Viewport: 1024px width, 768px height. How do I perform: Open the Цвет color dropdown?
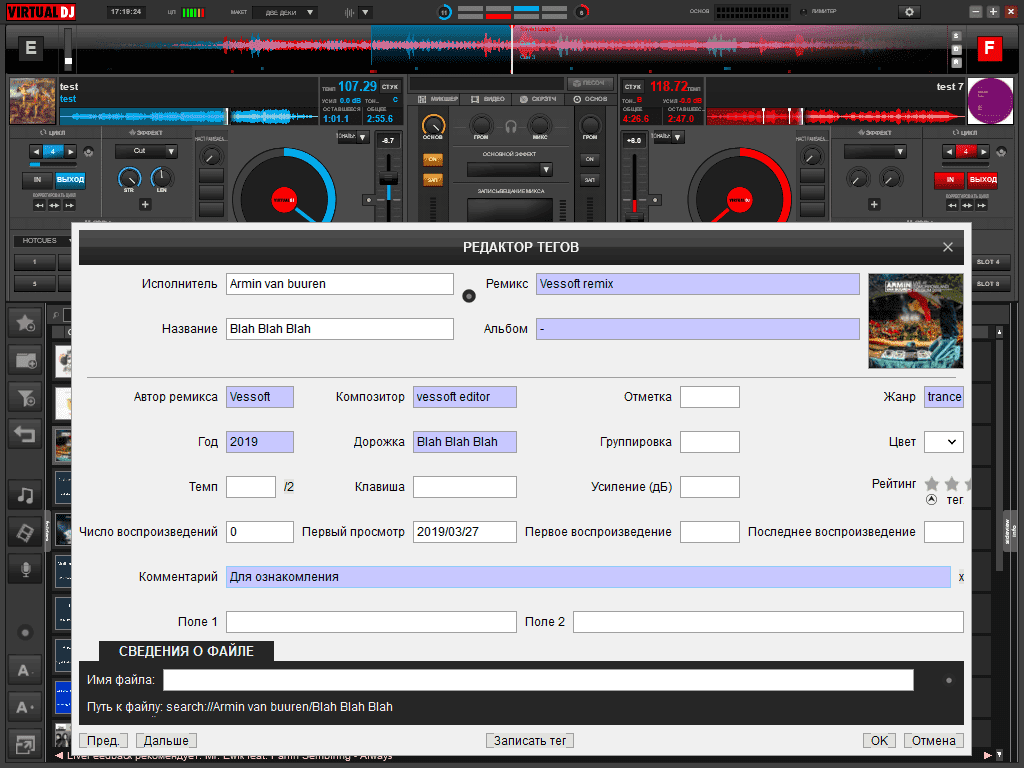pyautogui.click(x=944, y=442)
